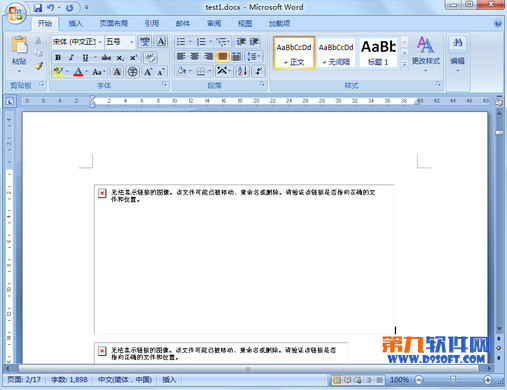This screenshot has height=390, width=507.
Task: Toggle italic formatting
Action: click(71, 57)
